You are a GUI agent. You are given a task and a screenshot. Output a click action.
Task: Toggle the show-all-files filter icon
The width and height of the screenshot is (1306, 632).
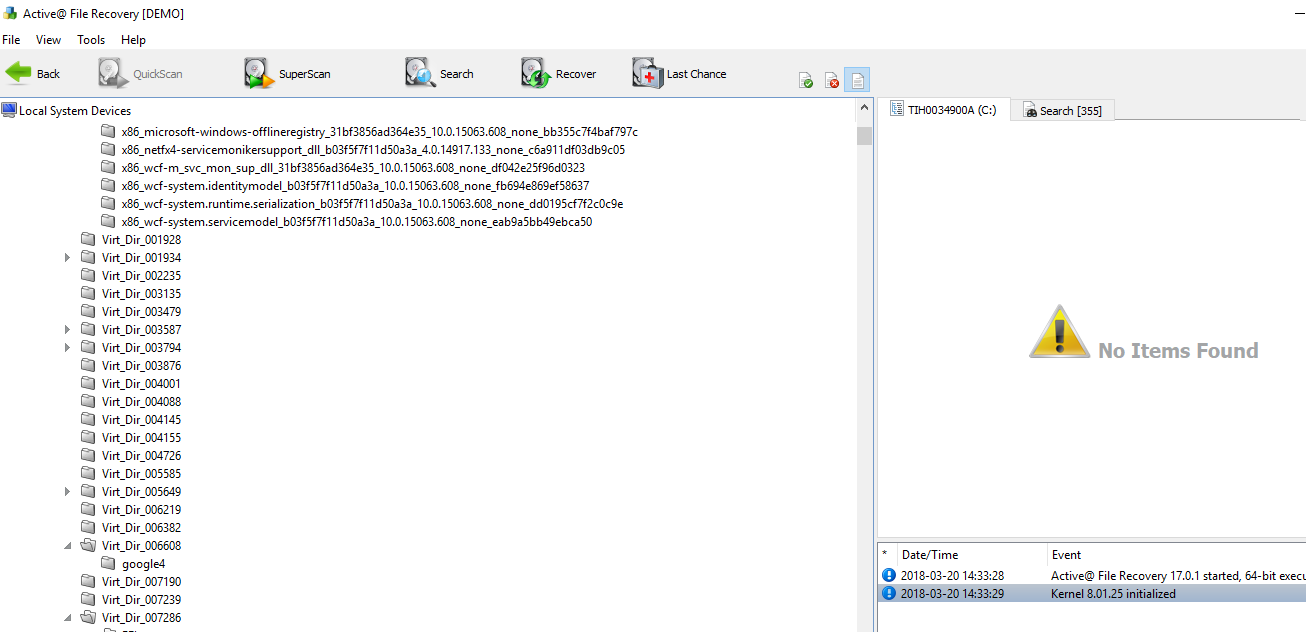pyautogui.click(x=857, y=80)
